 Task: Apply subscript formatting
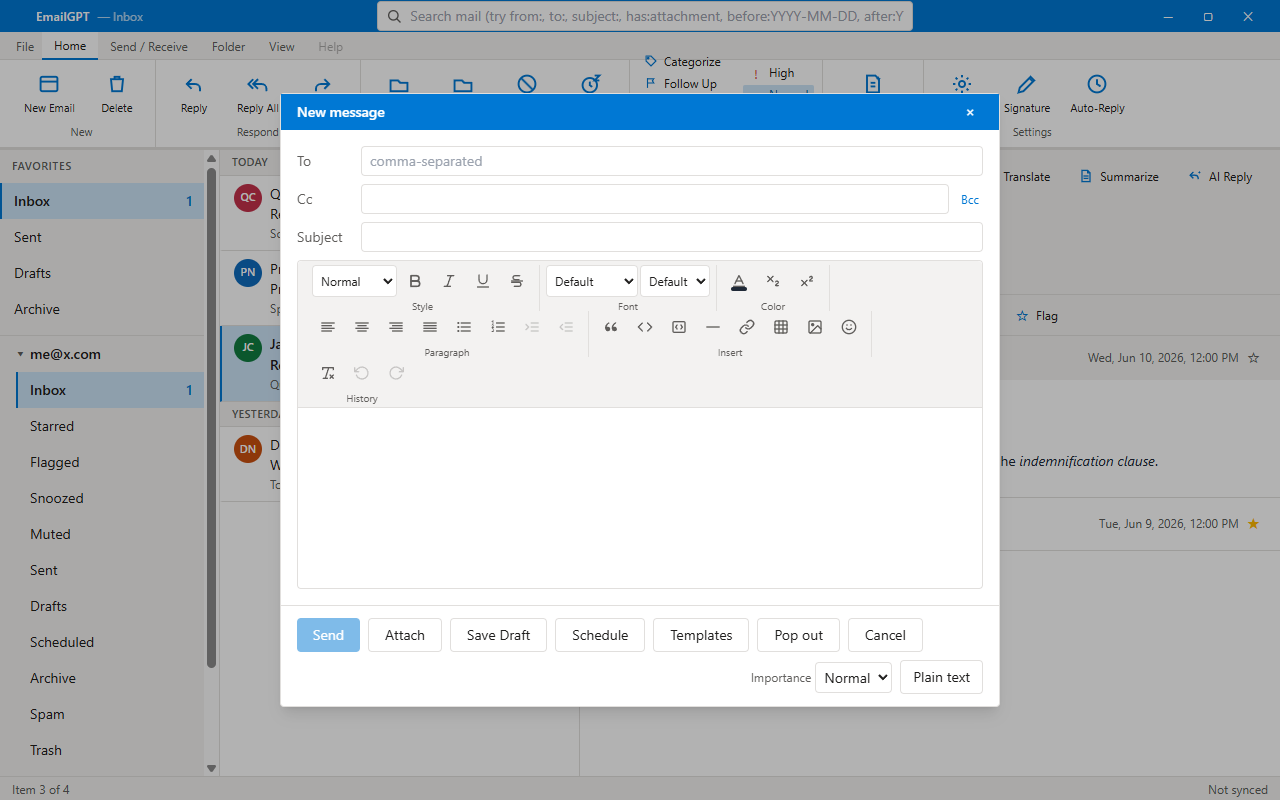[773, 281]
